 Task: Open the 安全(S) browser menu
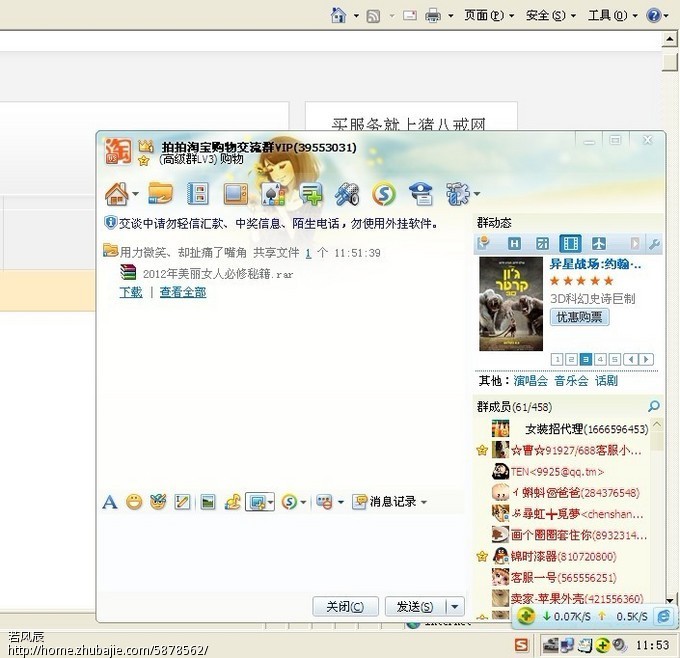(x=550, y=16)
